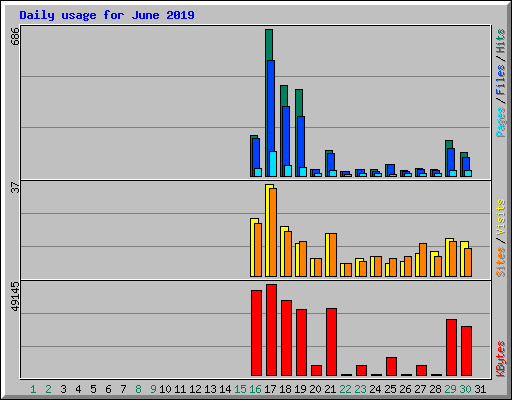Click the cyan Pages bar for day 17

(273, 164)
